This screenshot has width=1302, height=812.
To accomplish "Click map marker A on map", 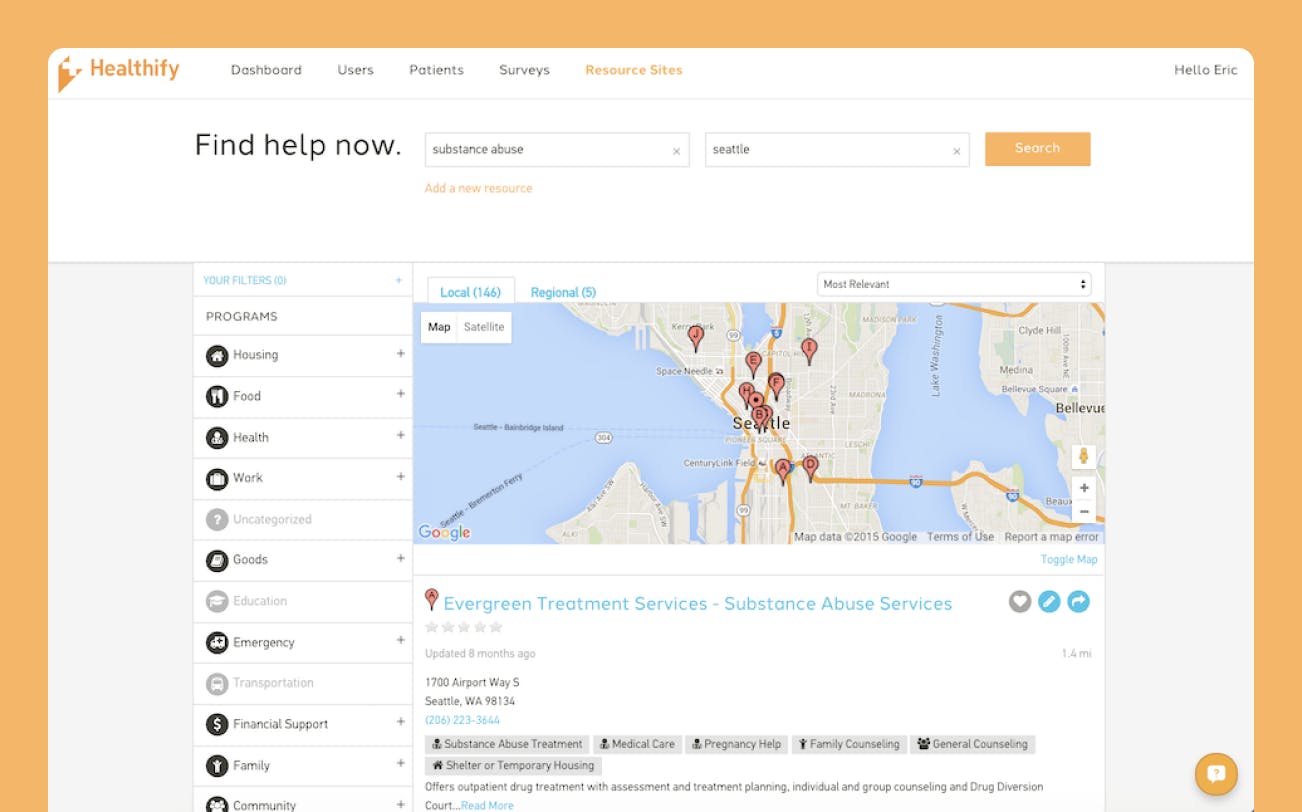I will coord(783,470).
